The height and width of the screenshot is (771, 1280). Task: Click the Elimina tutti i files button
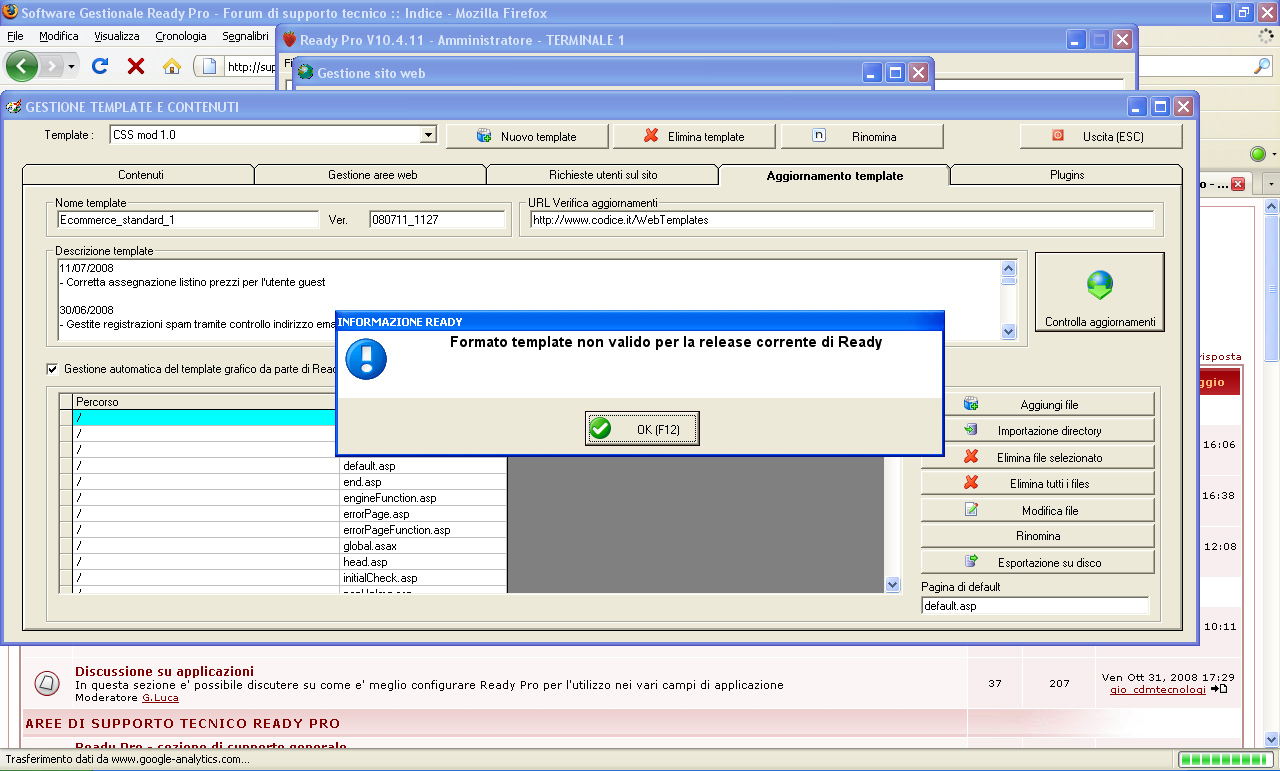point(1038,483)
